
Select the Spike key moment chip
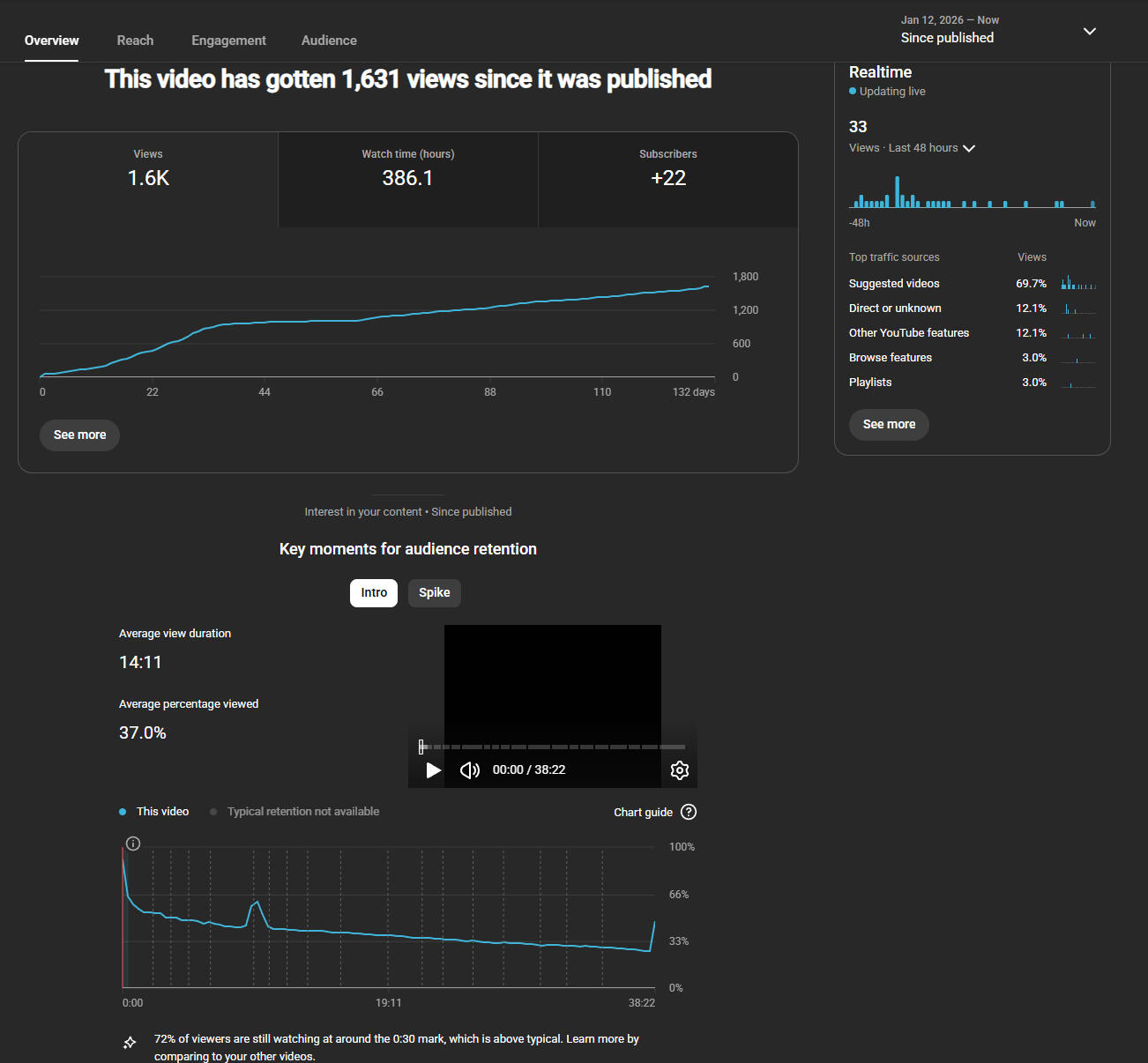pos(435,593)
